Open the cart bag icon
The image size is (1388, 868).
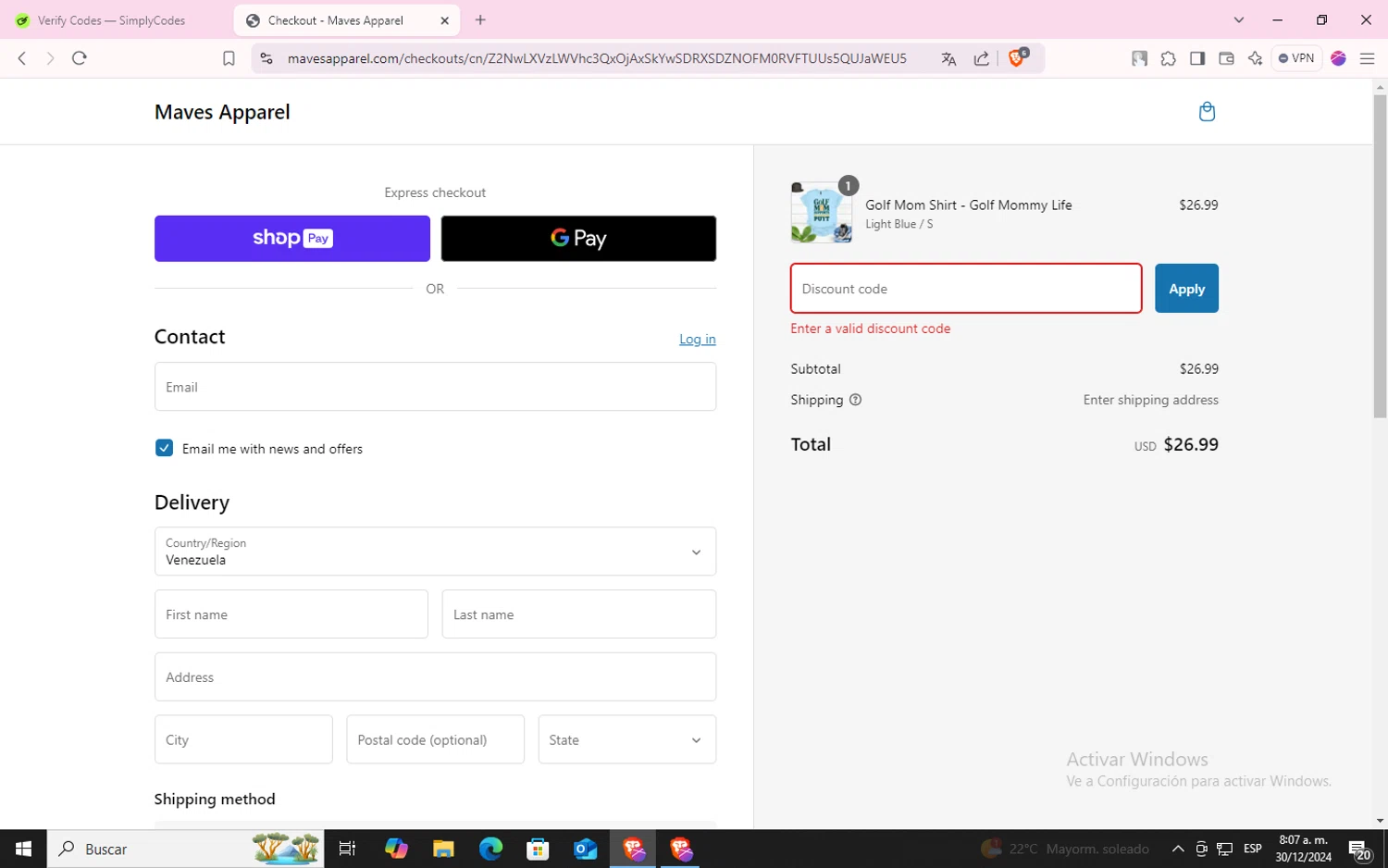(x=1207, y=112)
